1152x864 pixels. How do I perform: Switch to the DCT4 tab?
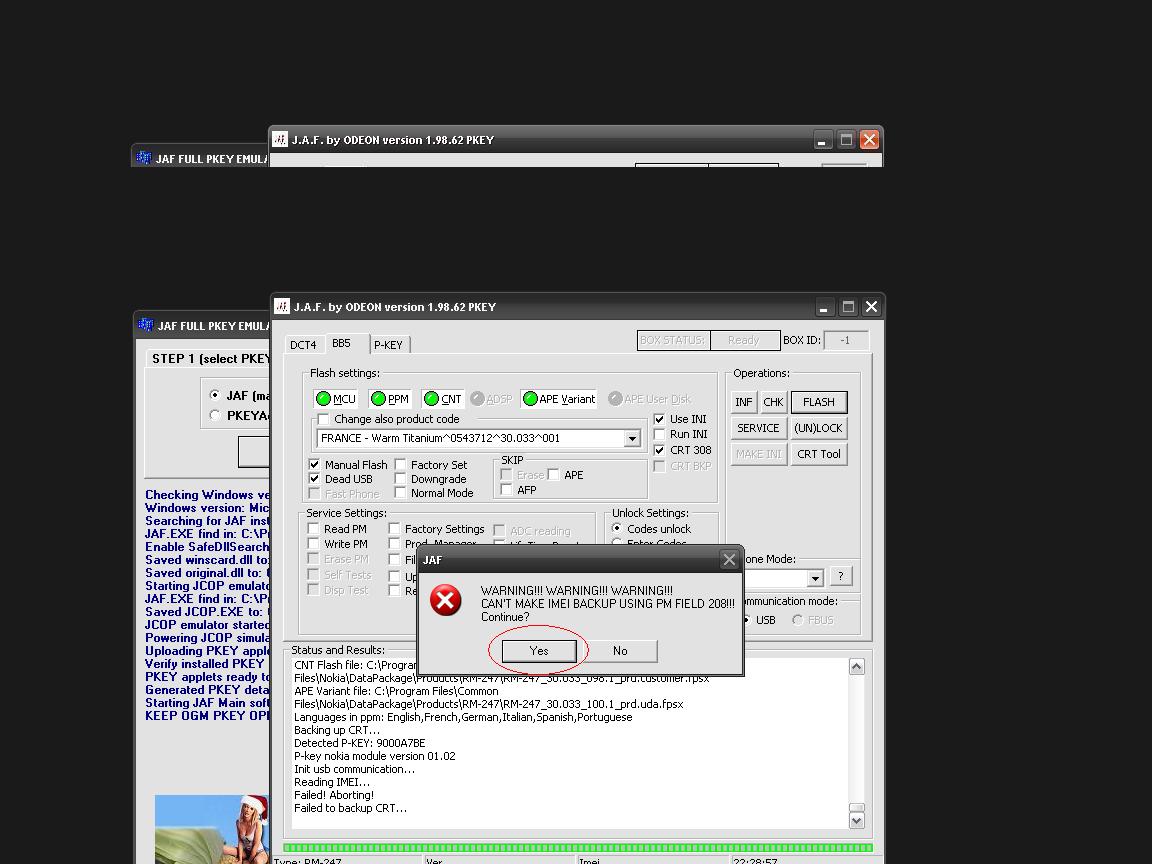tap(303, 345)
